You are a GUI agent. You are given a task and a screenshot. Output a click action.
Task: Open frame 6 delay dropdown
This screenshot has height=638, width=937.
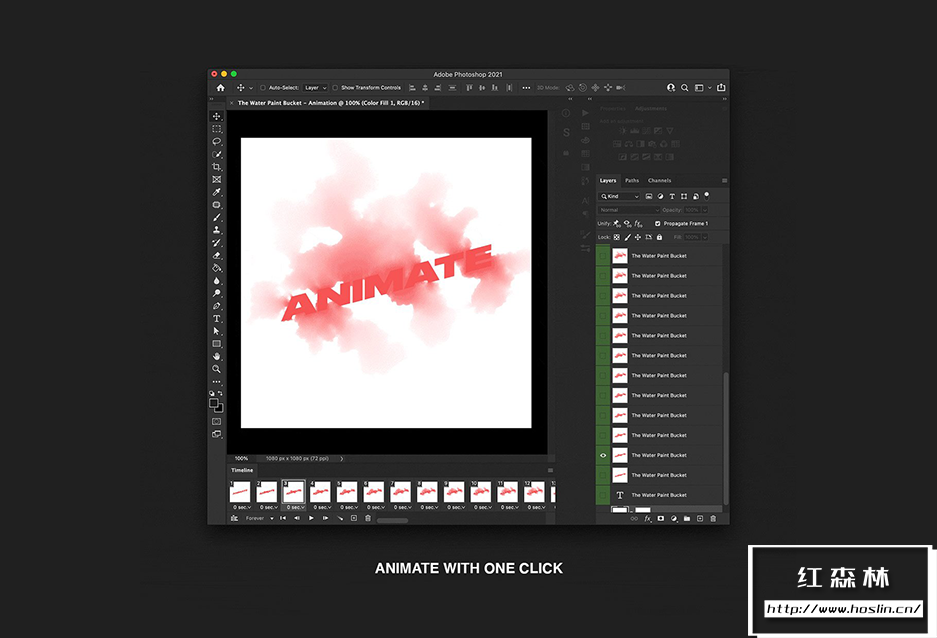pos(376,507)
